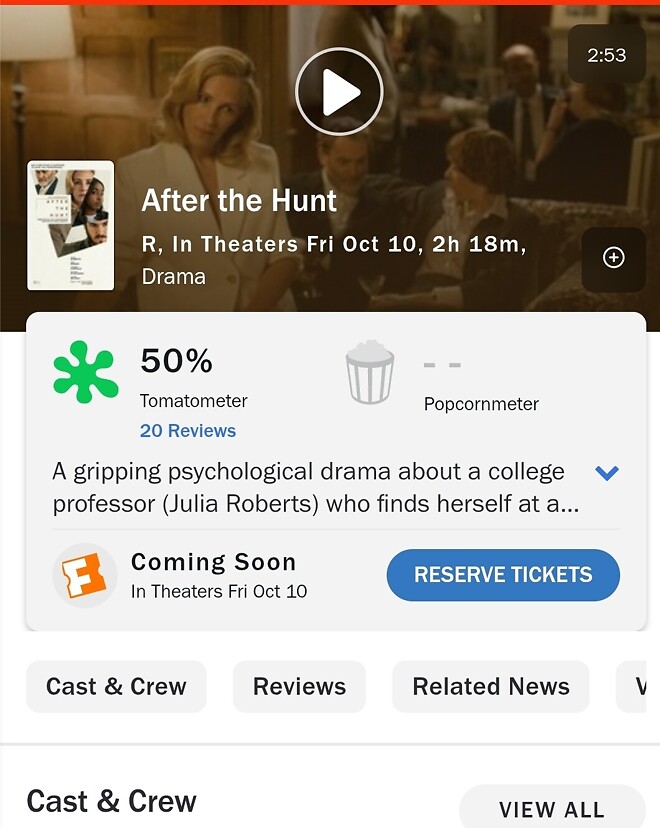The width and height of the screenshot is (660, 828).
Task: Click the Coming Soon showtime text
Action: point(213,562)
